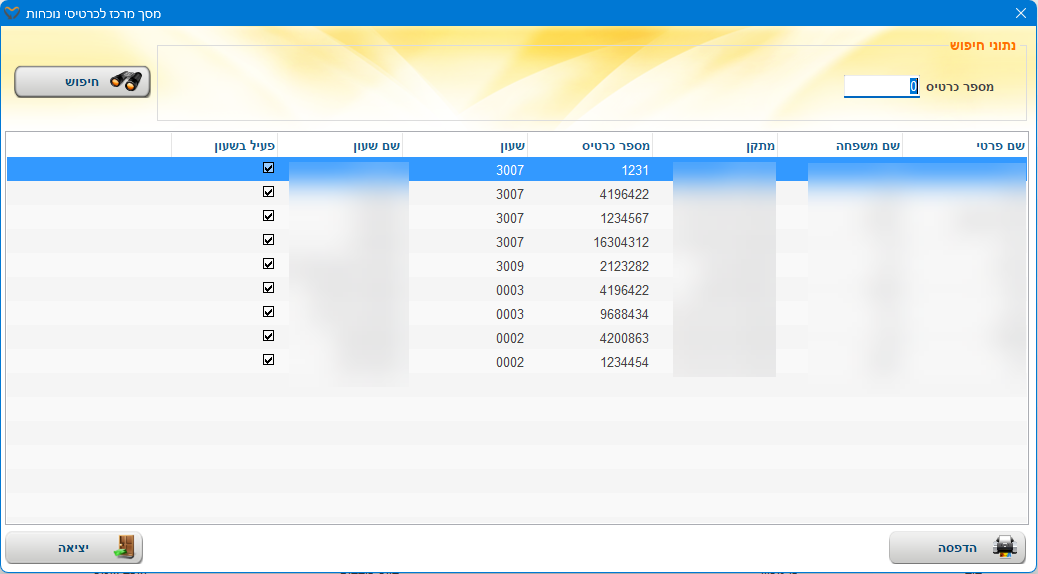Viewport: 1038px width, 574px height.
Task: Uncheck active checkbox for card 1231
Action: [x=268, y=169]
